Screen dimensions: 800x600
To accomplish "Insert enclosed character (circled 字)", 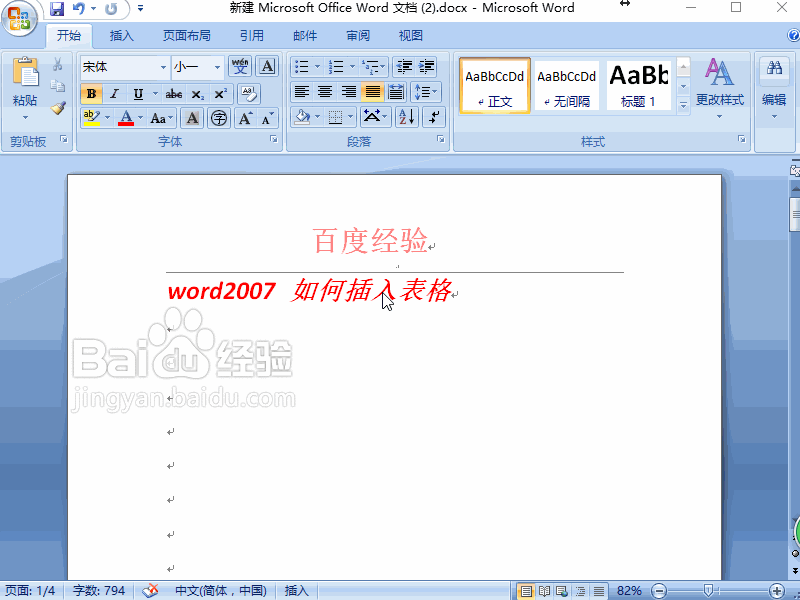I will pos(219,118).
